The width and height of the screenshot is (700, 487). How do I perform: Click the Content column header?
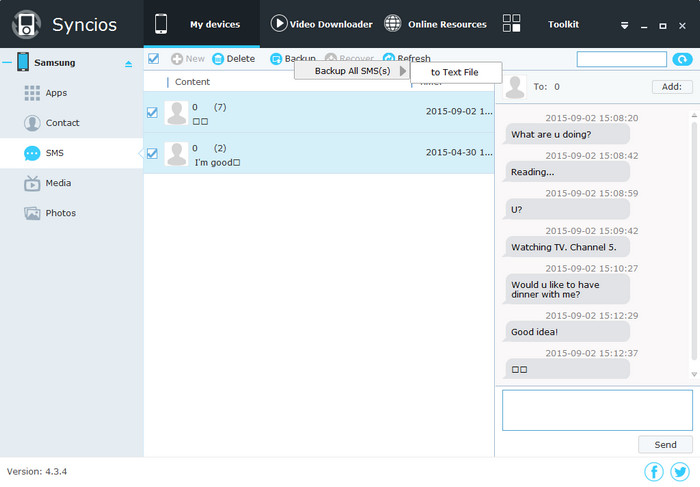point(192,82)
